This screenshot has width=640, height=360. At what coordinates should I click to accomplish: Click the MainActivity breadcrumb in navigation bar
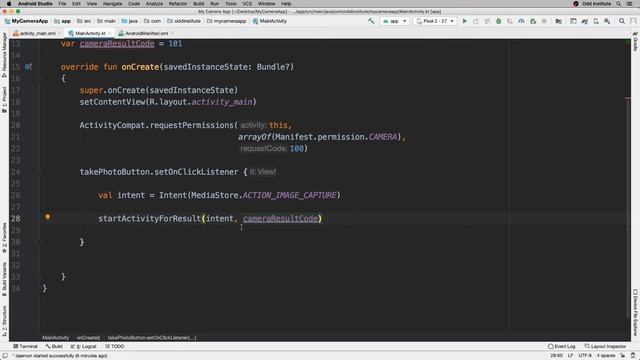pyautogui.click(x=270, y=21)
